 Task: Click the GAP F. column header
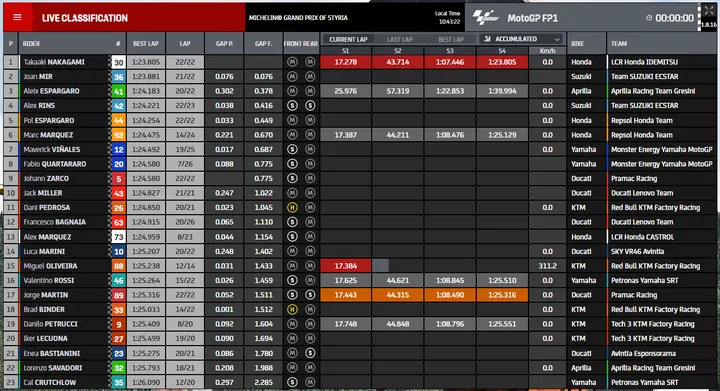point(264,44)
